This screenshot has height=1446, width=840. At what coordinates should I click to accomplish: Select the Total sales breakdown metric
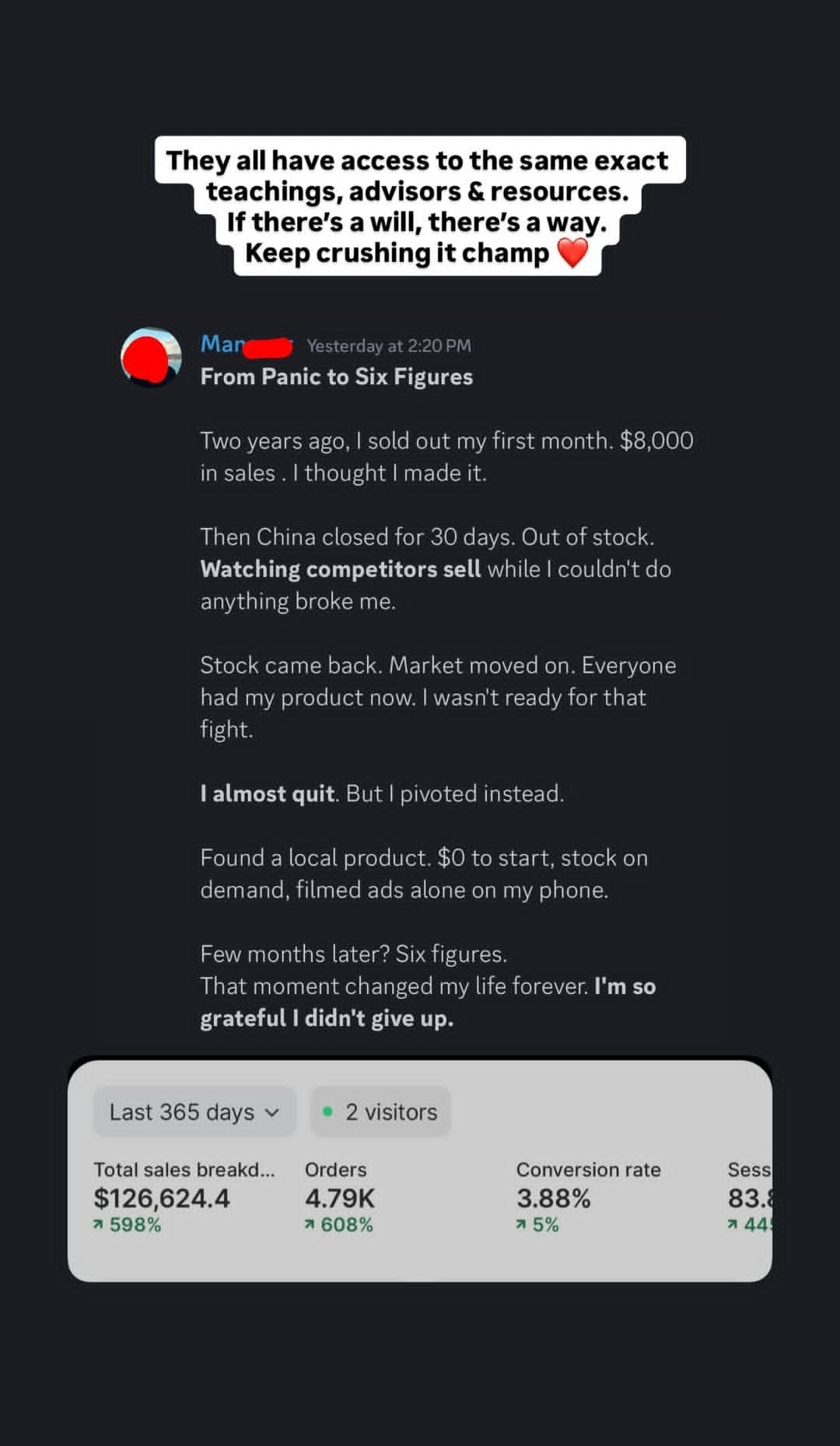[184, 1169]
